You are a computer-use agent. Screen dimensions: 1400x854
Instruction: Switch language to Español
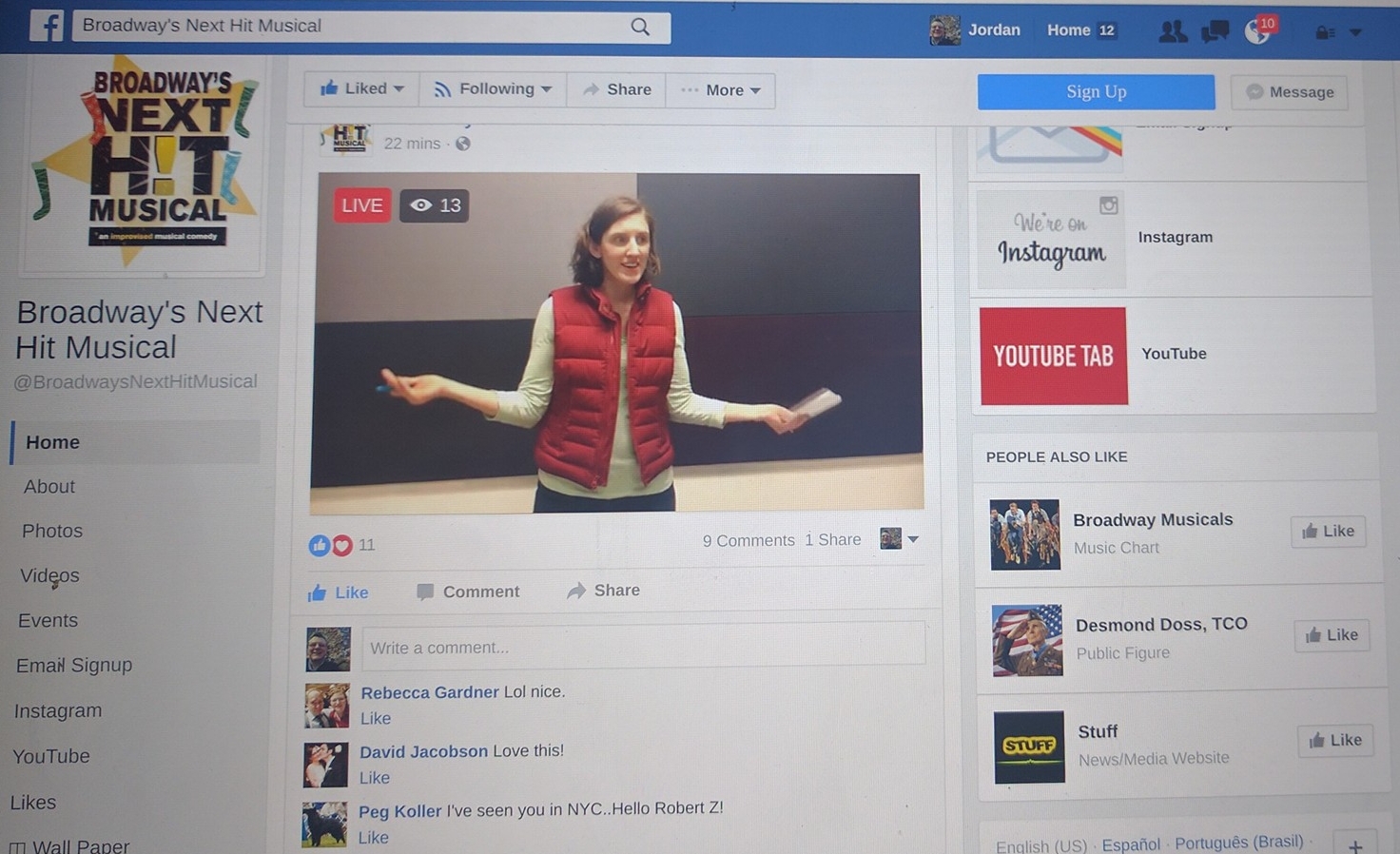(1131, 844)
